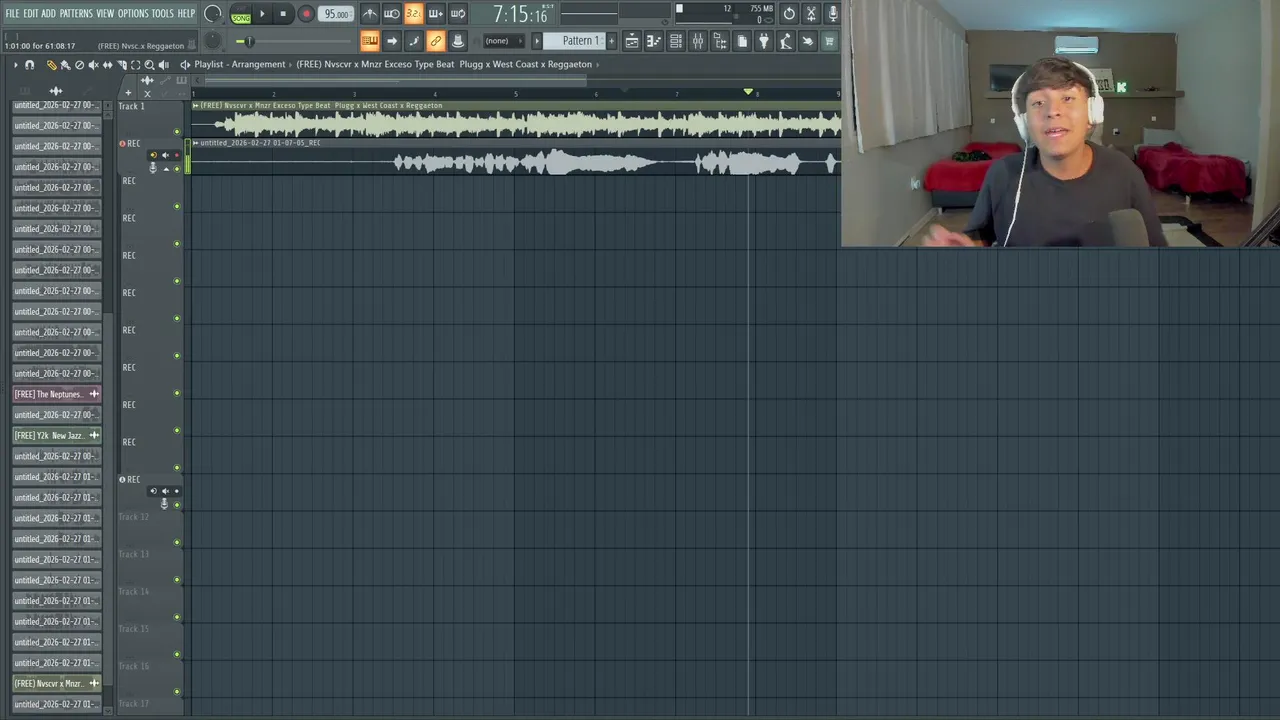Image resolution: width=1280 pixels, height=720 pixels.
Task: Open the Playlist window icon
Action: [x=632, y=41]
